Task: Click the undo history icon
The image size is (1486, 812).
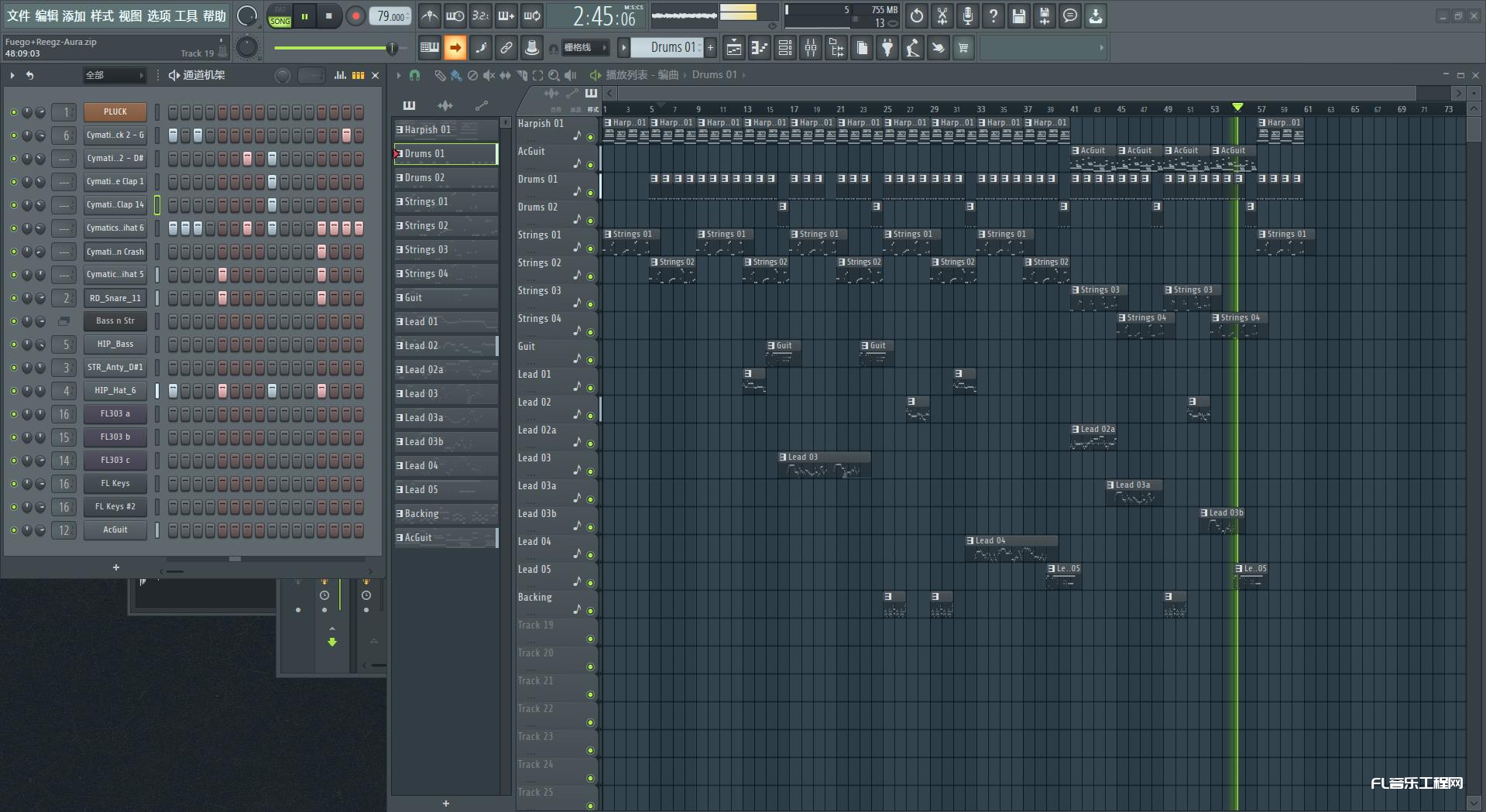Action: [917, 15]
